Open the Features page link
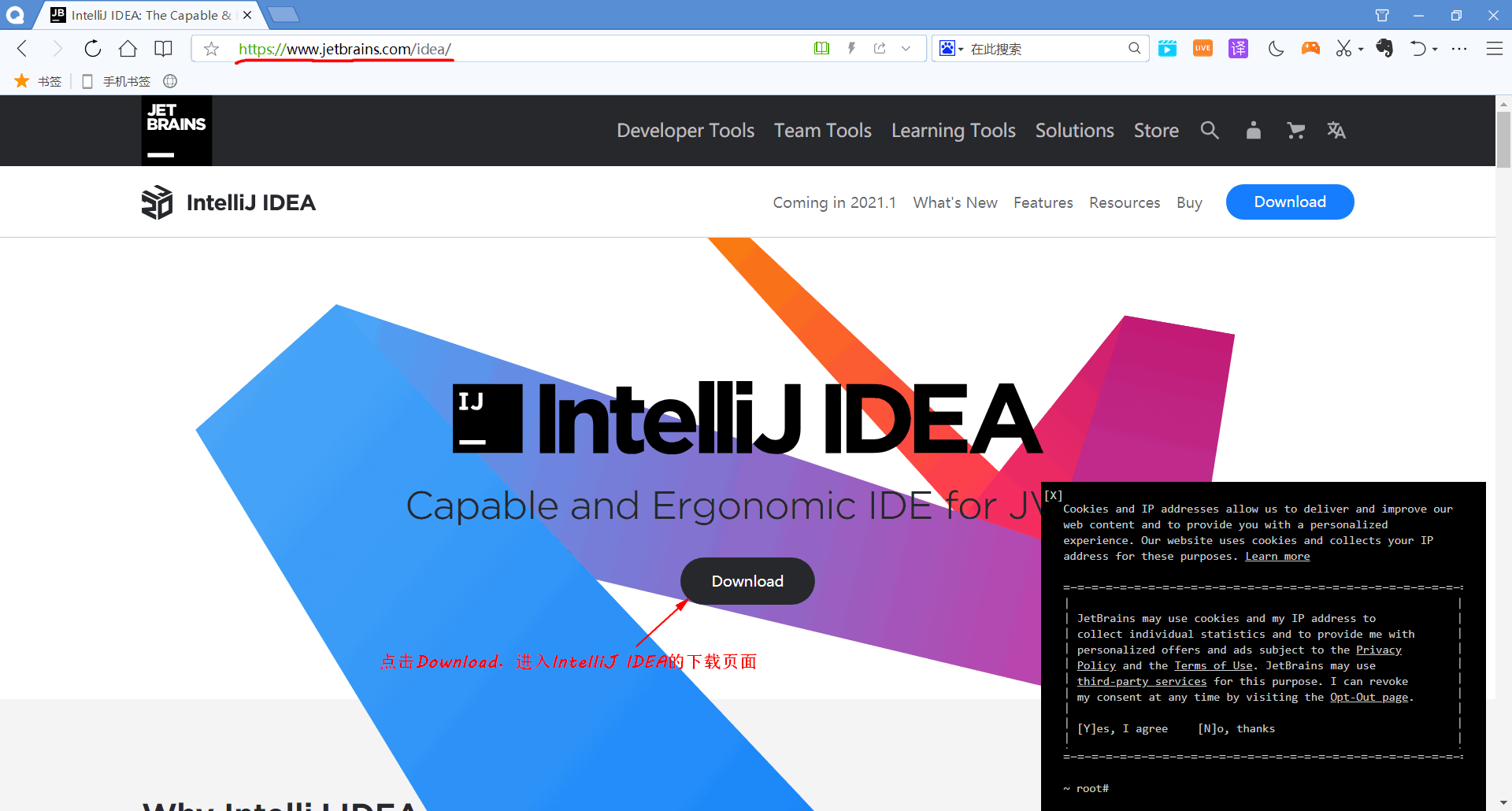The image size is (1512, 811). pyautogui.click(x=1043, y=202)
